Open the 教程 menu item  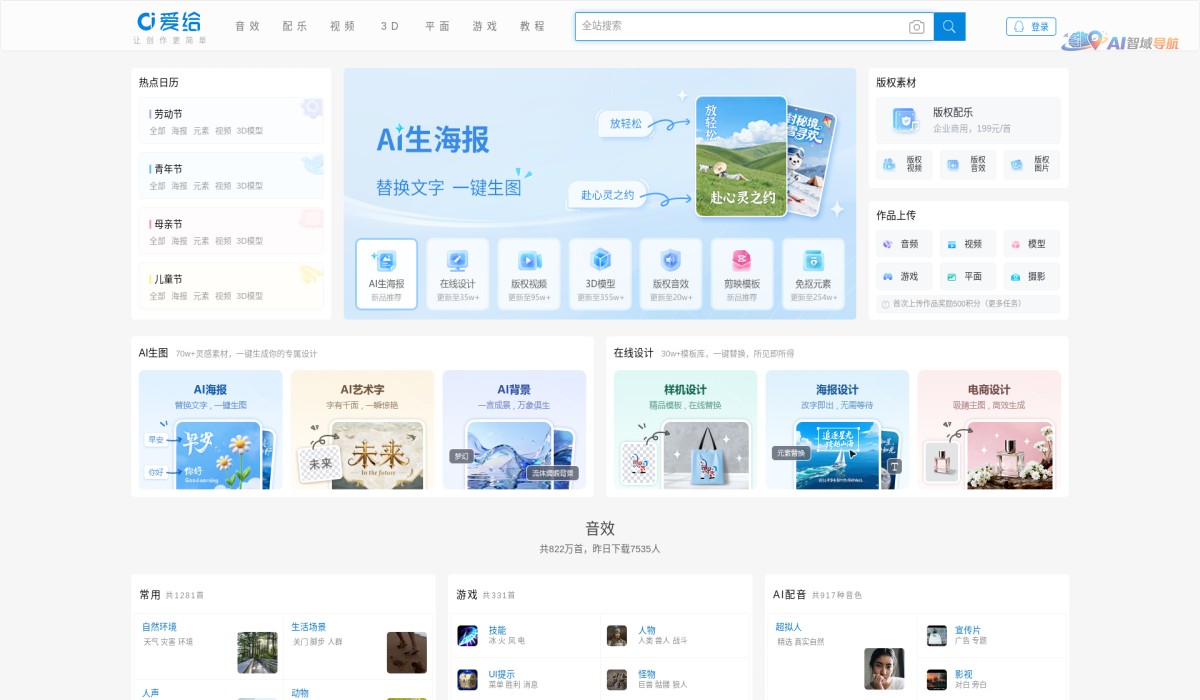click(x=533, y=26)
